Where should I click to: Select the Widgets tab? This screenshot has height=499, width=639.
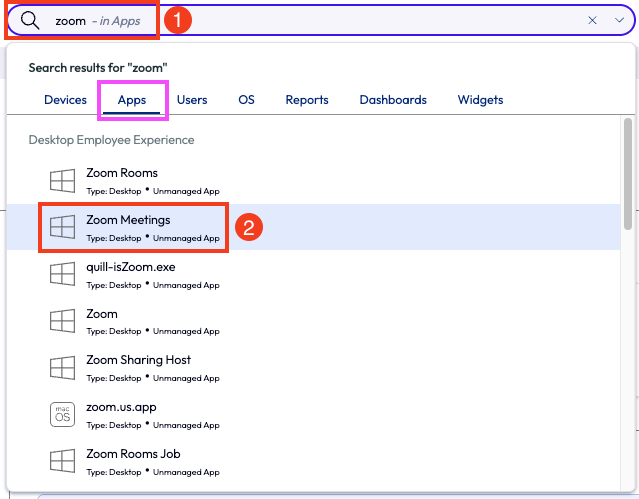[x=480, y=100]
